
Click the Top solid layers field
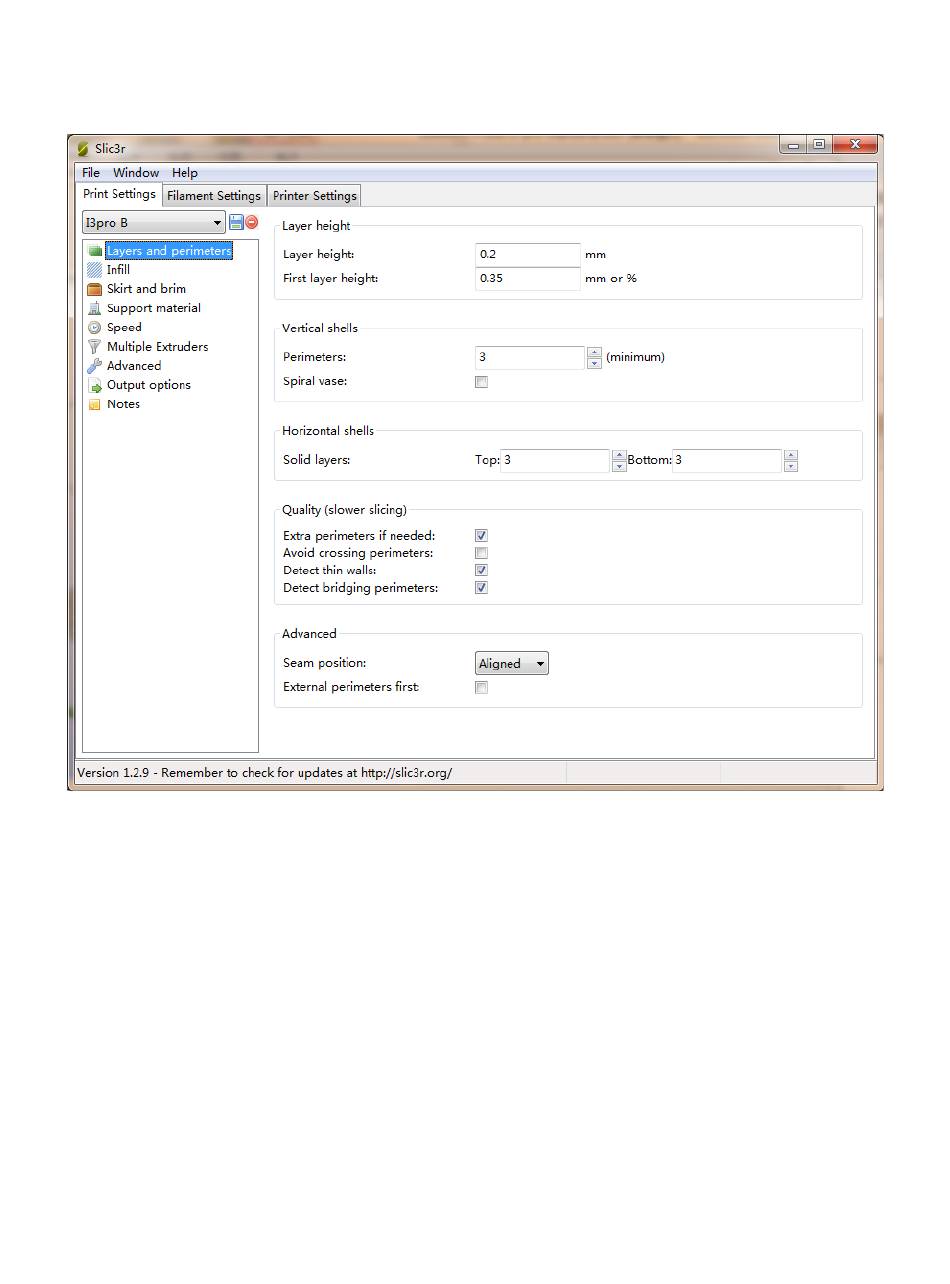point(555,461)
